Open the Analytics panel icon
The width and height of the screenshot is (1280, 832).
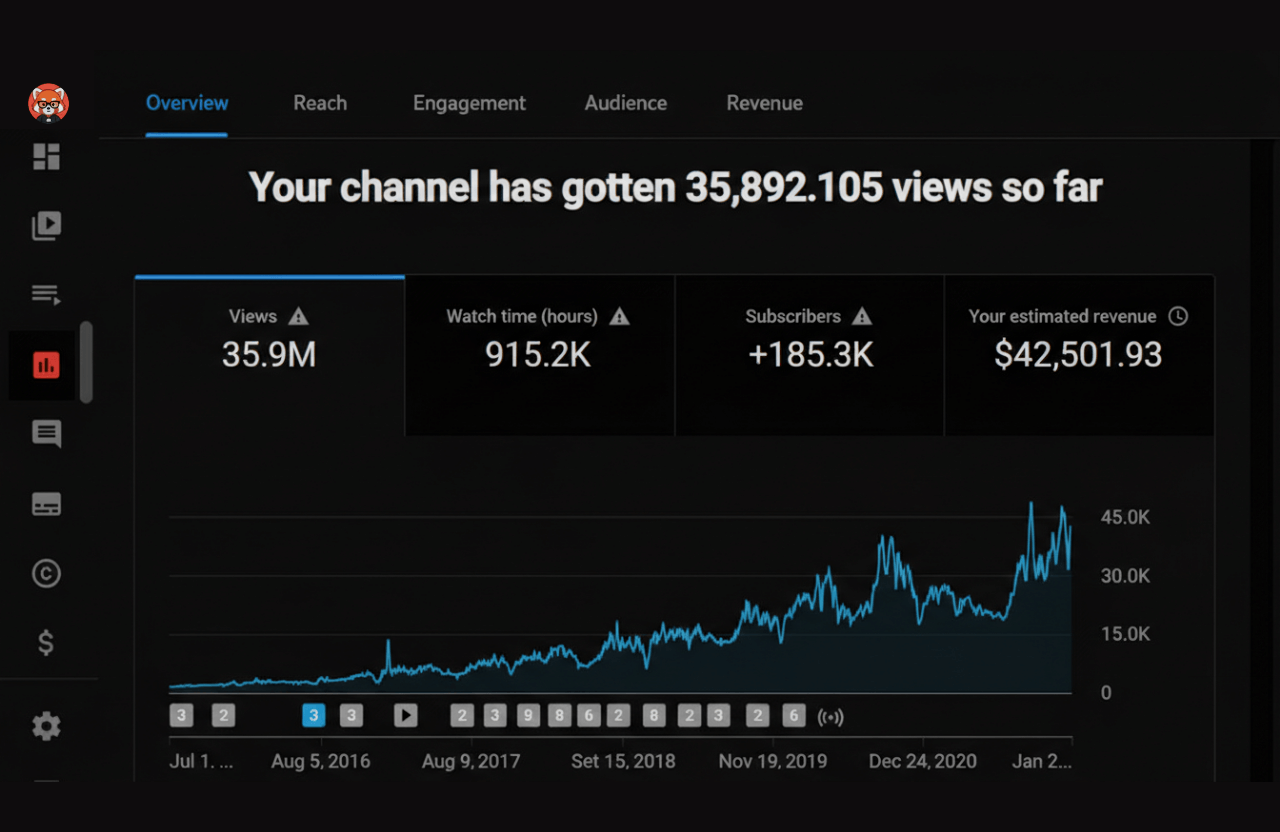(x=46, y=365)
